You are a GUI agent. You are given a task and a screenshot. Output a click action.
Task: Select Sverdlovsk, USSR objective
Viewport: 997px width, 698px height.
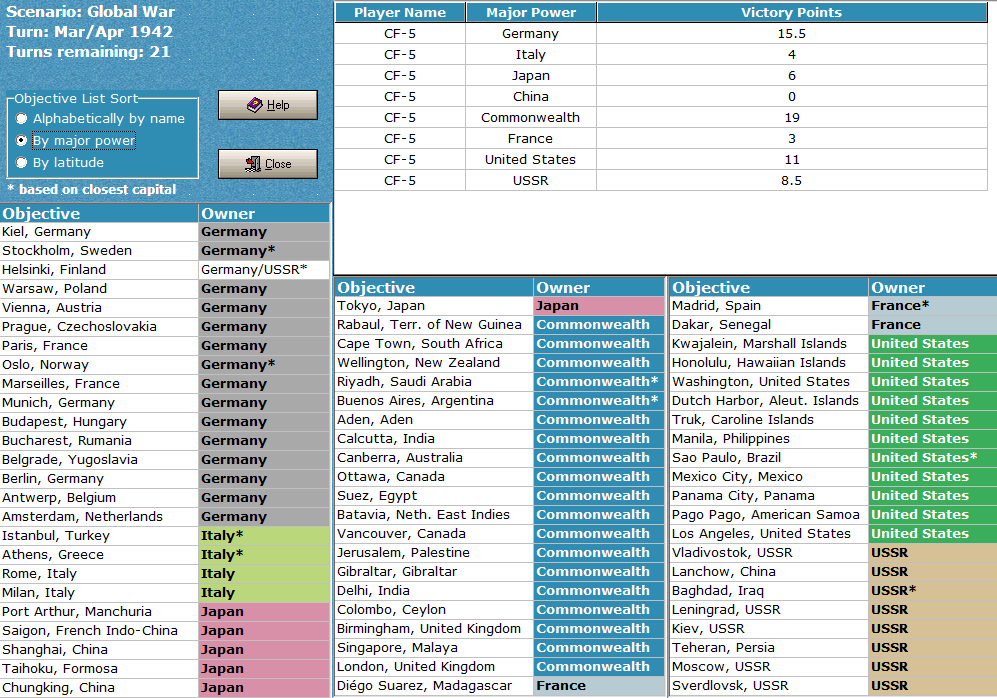click(769, 686)
